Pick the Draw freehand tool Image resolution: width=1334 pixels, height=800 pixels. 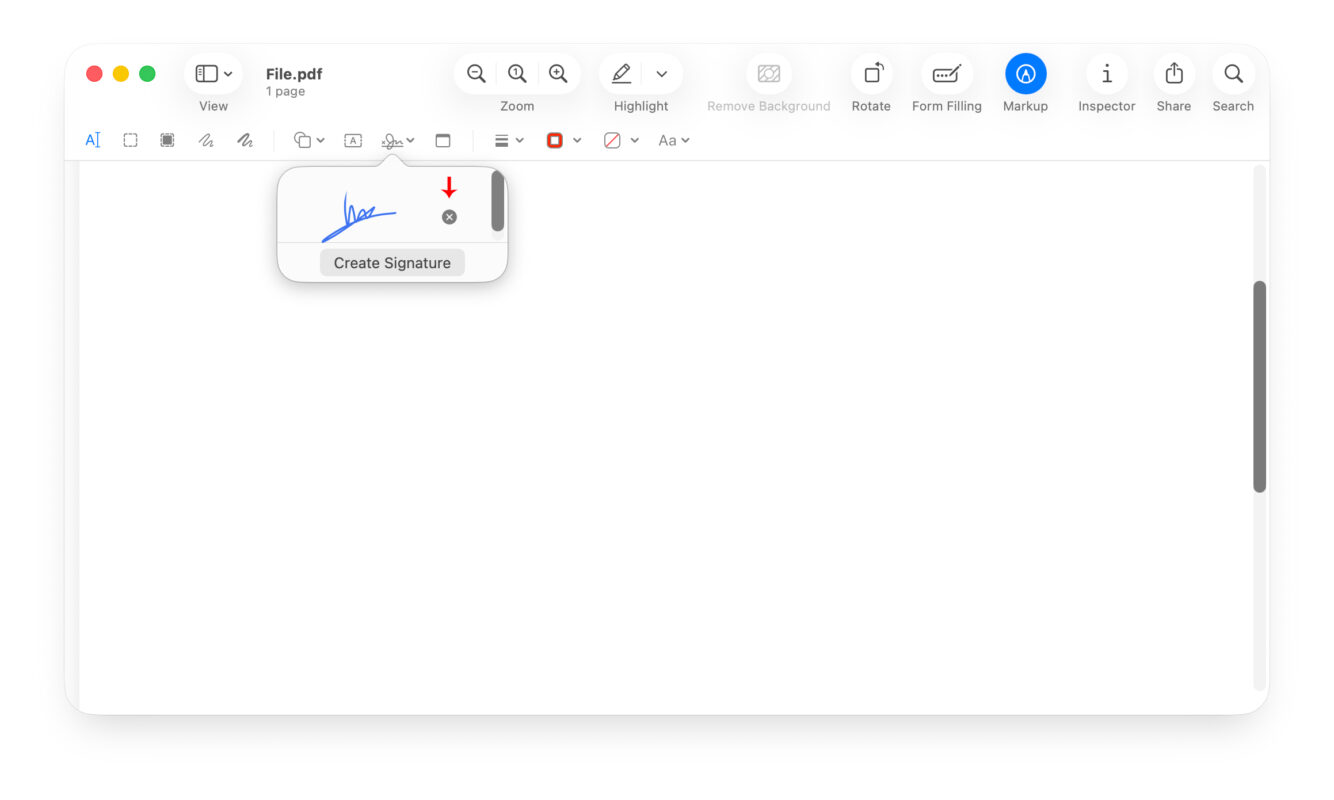coord(245,140)
